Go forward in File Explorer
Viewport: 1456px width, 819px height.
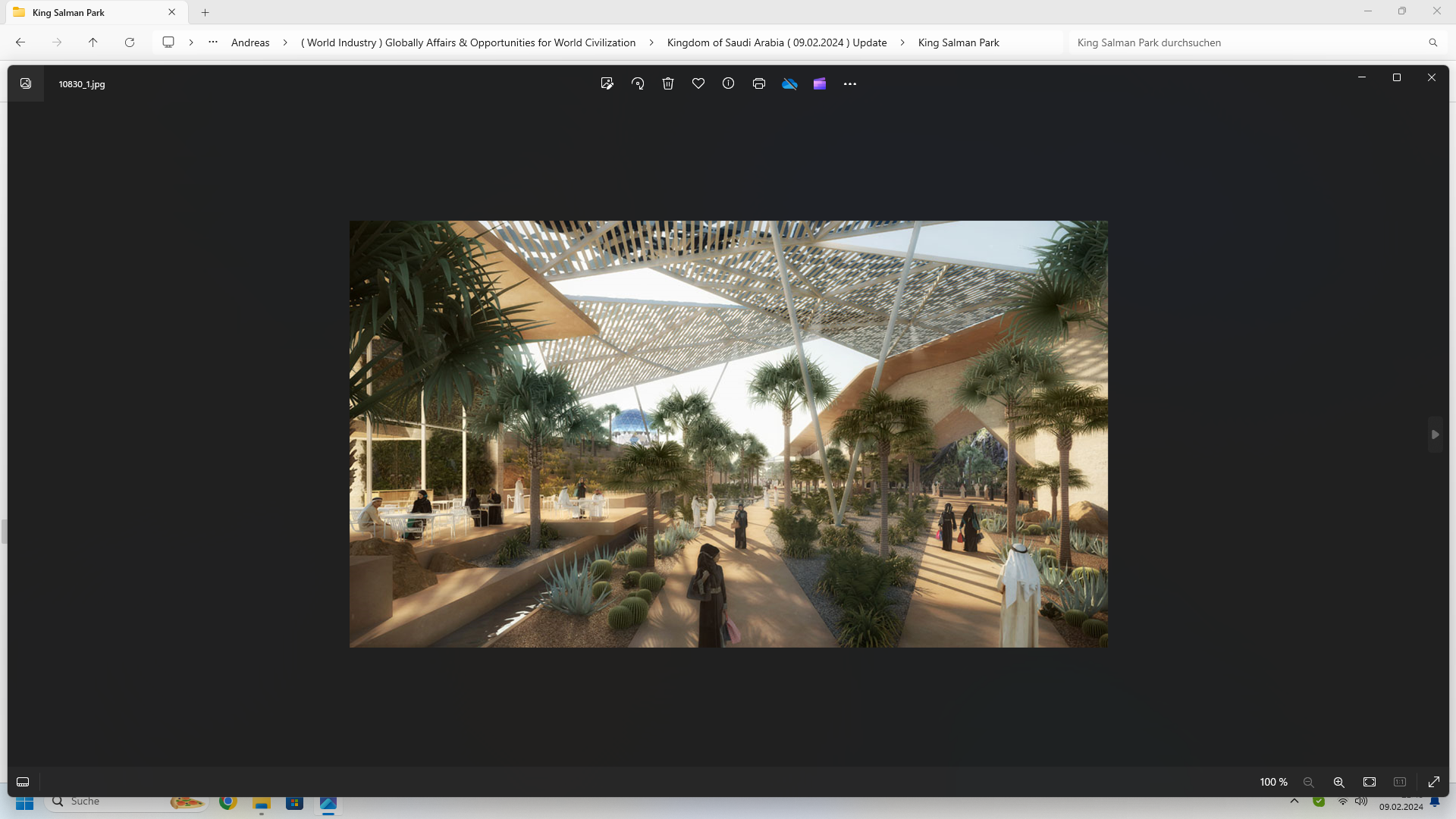[57, 42]
